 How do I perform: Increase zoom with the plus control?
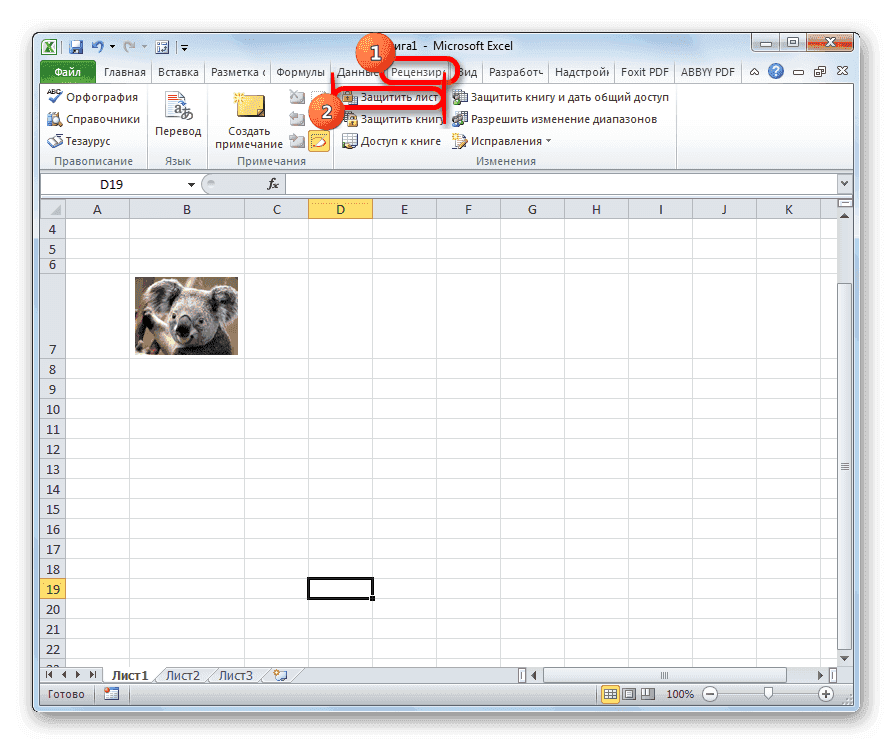tap(826, 693)
